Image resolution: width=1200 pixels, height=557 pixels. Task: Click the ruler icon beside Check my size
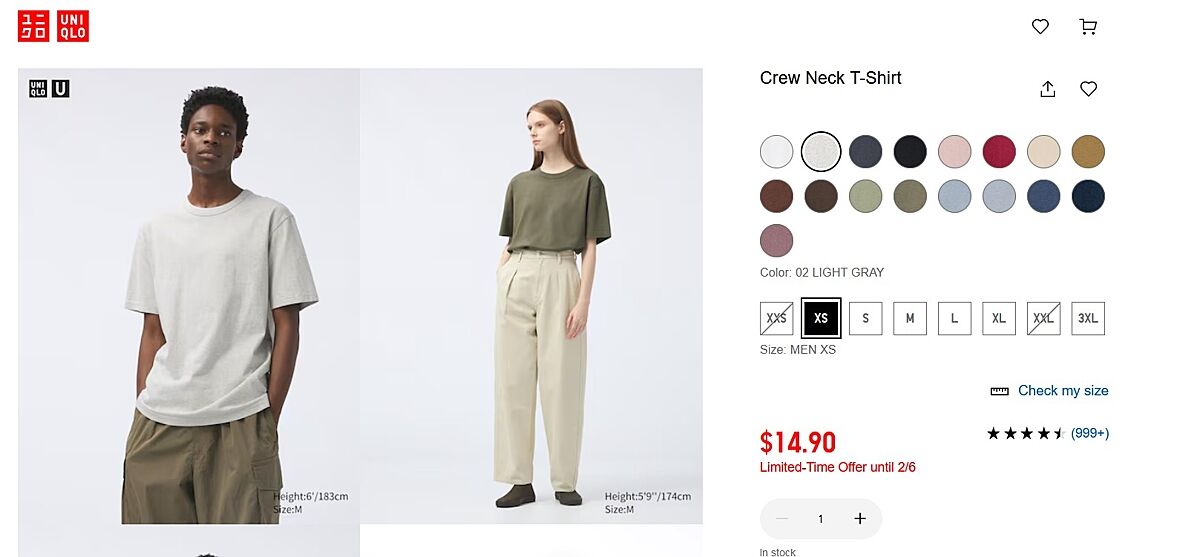click(999, 391)
